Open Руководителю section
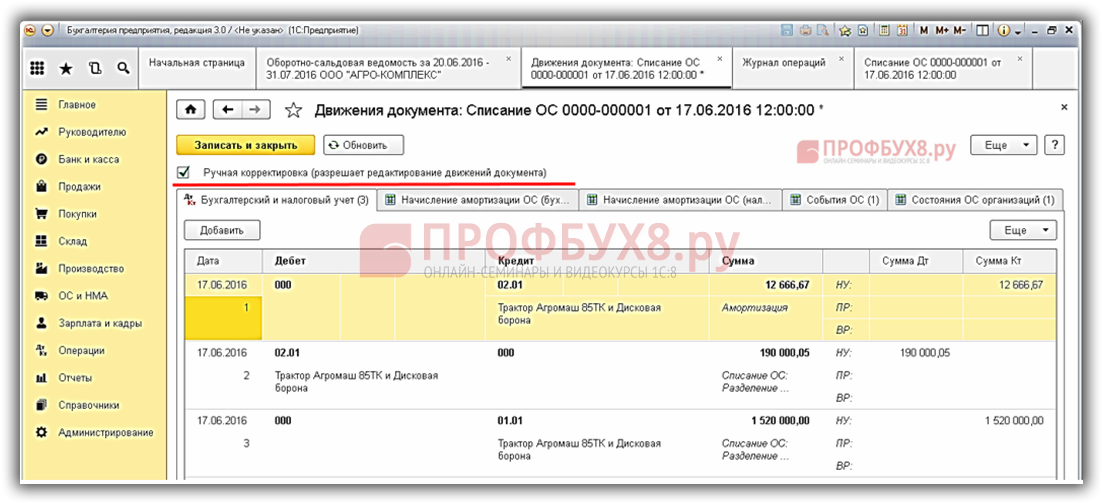 [92, 132]
